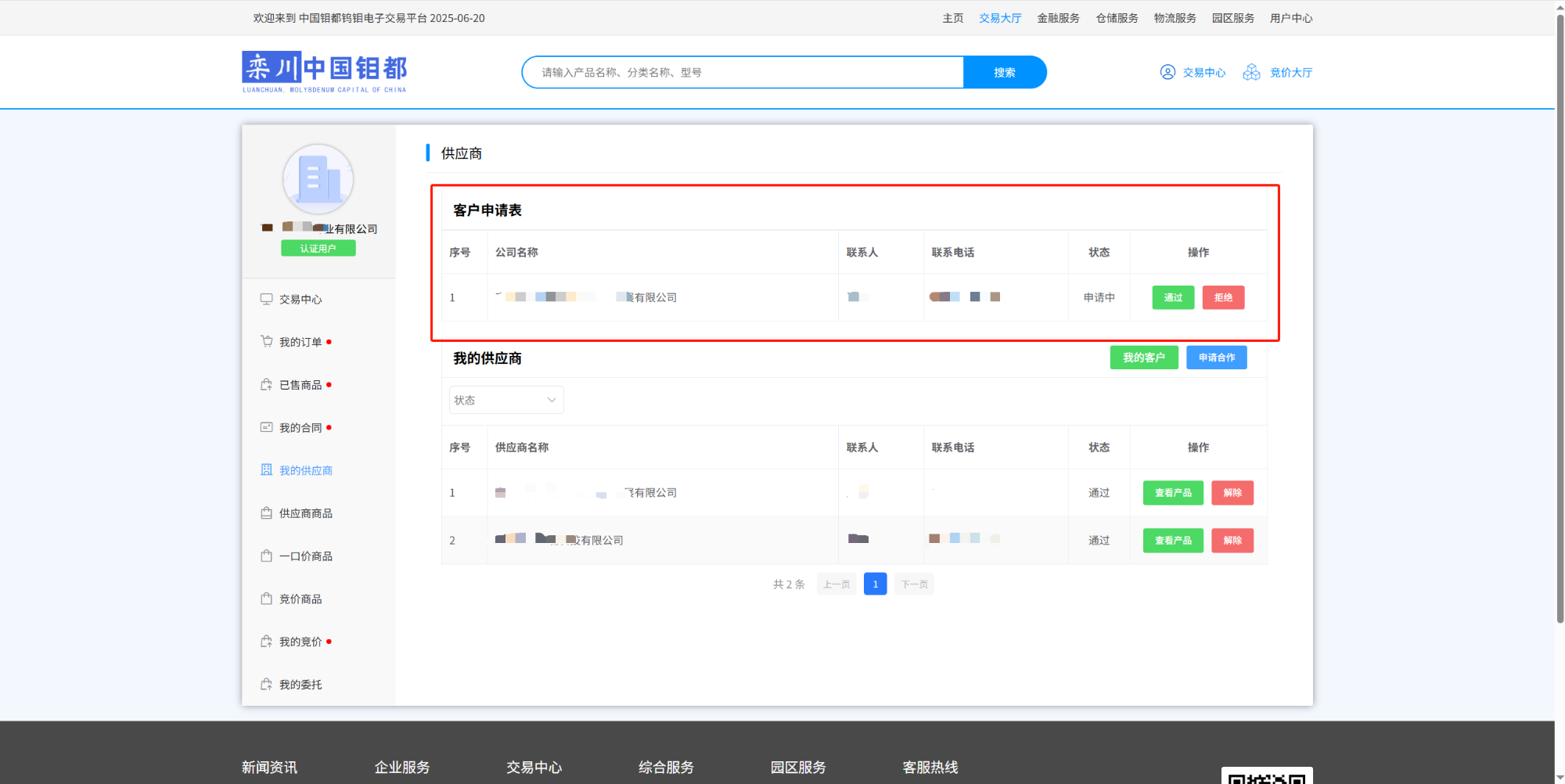Click the bag icon beside 已售商品
This screenshot has width=1565, height=784.
(x=266, y=384)
